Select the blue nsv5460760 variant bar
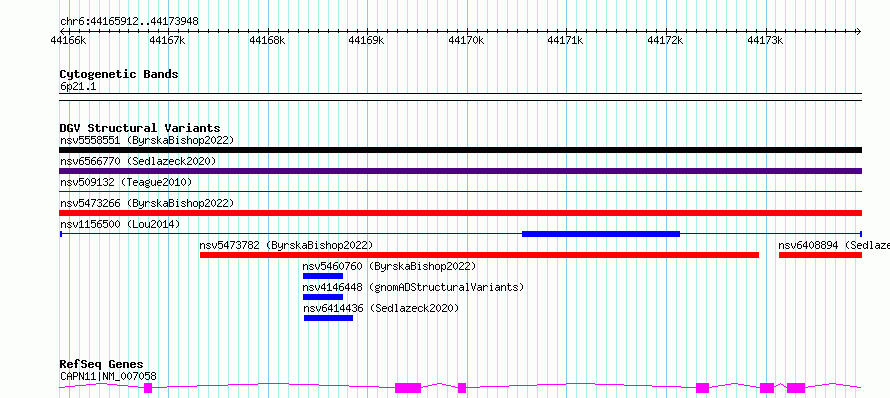This screenshot has height=398, width=890. [x=322, y=276]
